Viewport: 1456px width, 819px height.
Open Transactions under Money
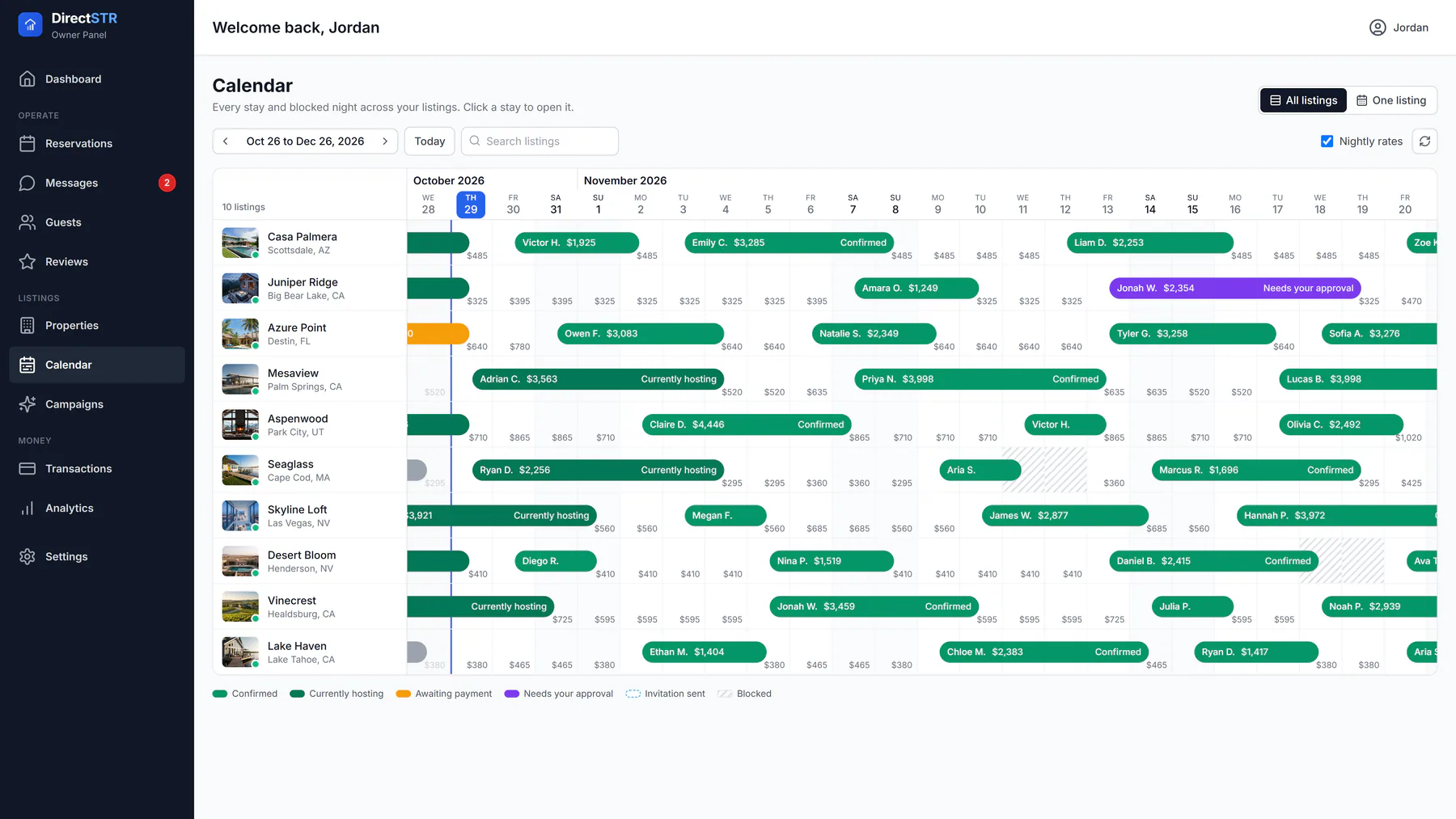click(97, 469)
